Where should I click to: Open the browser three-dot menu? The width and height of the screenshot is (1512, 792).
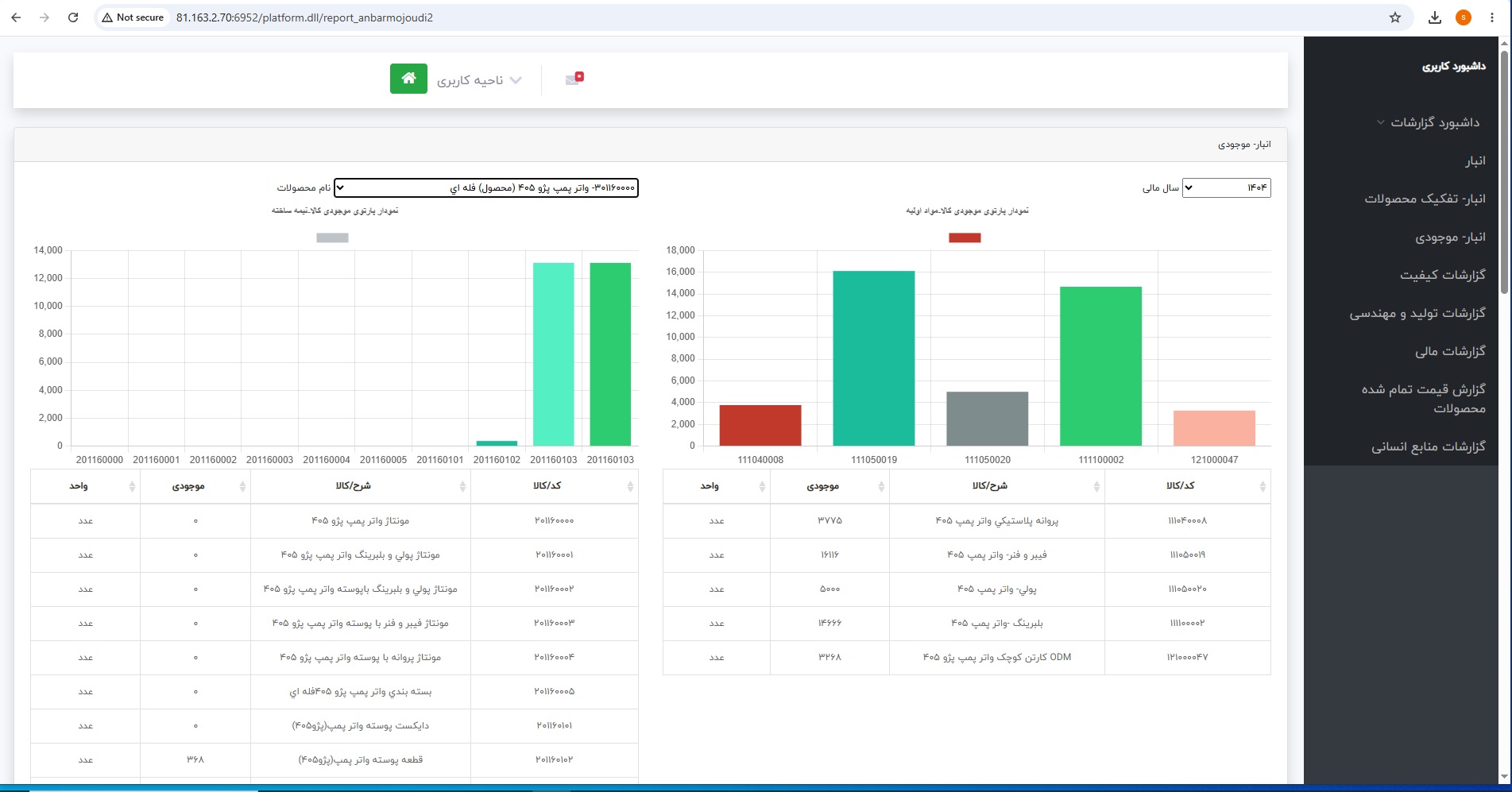click(x=1492, y=17)
